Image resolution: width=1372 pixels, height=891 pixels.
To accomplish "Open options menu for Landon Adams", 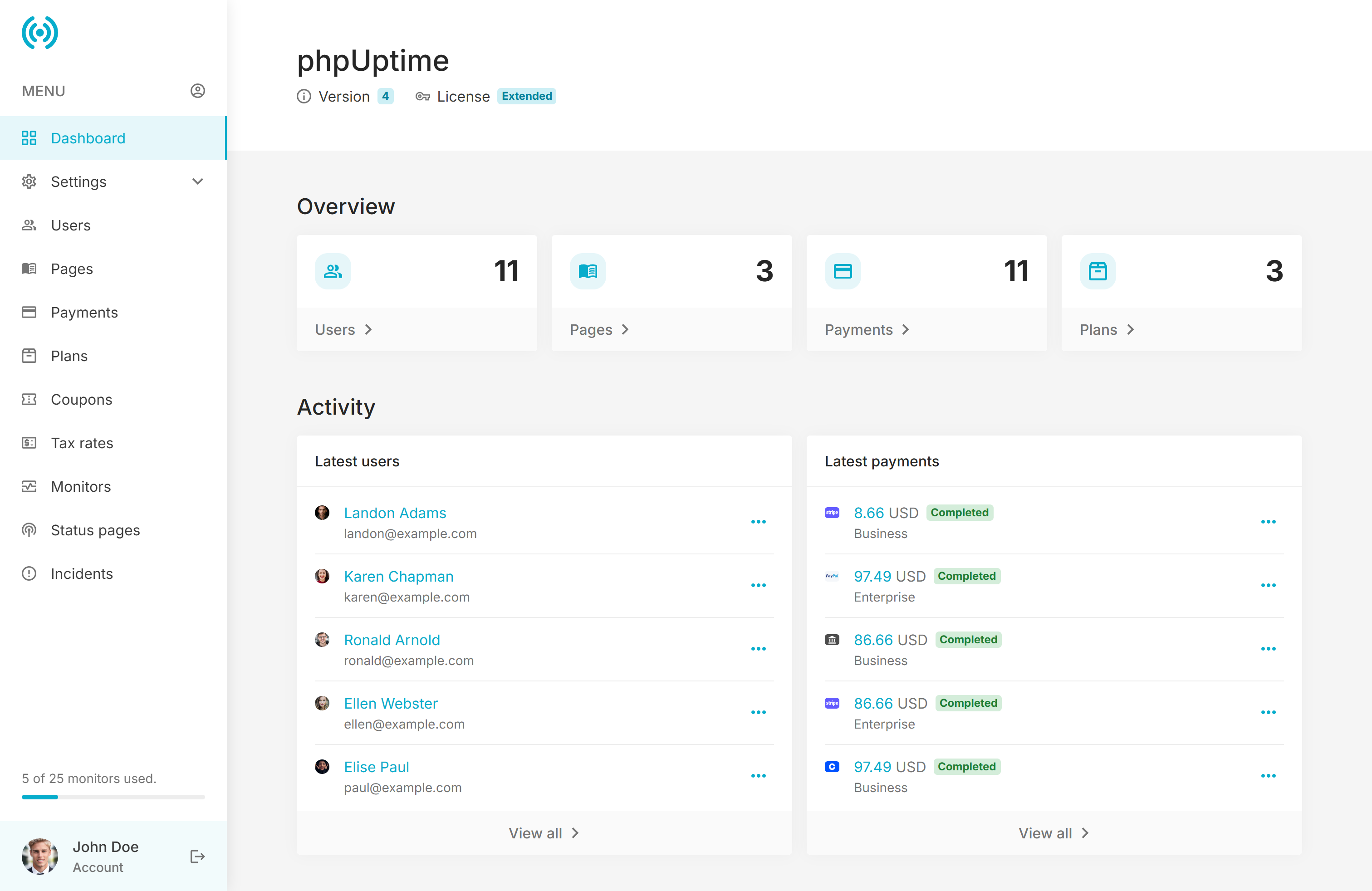I will [758, 522].
